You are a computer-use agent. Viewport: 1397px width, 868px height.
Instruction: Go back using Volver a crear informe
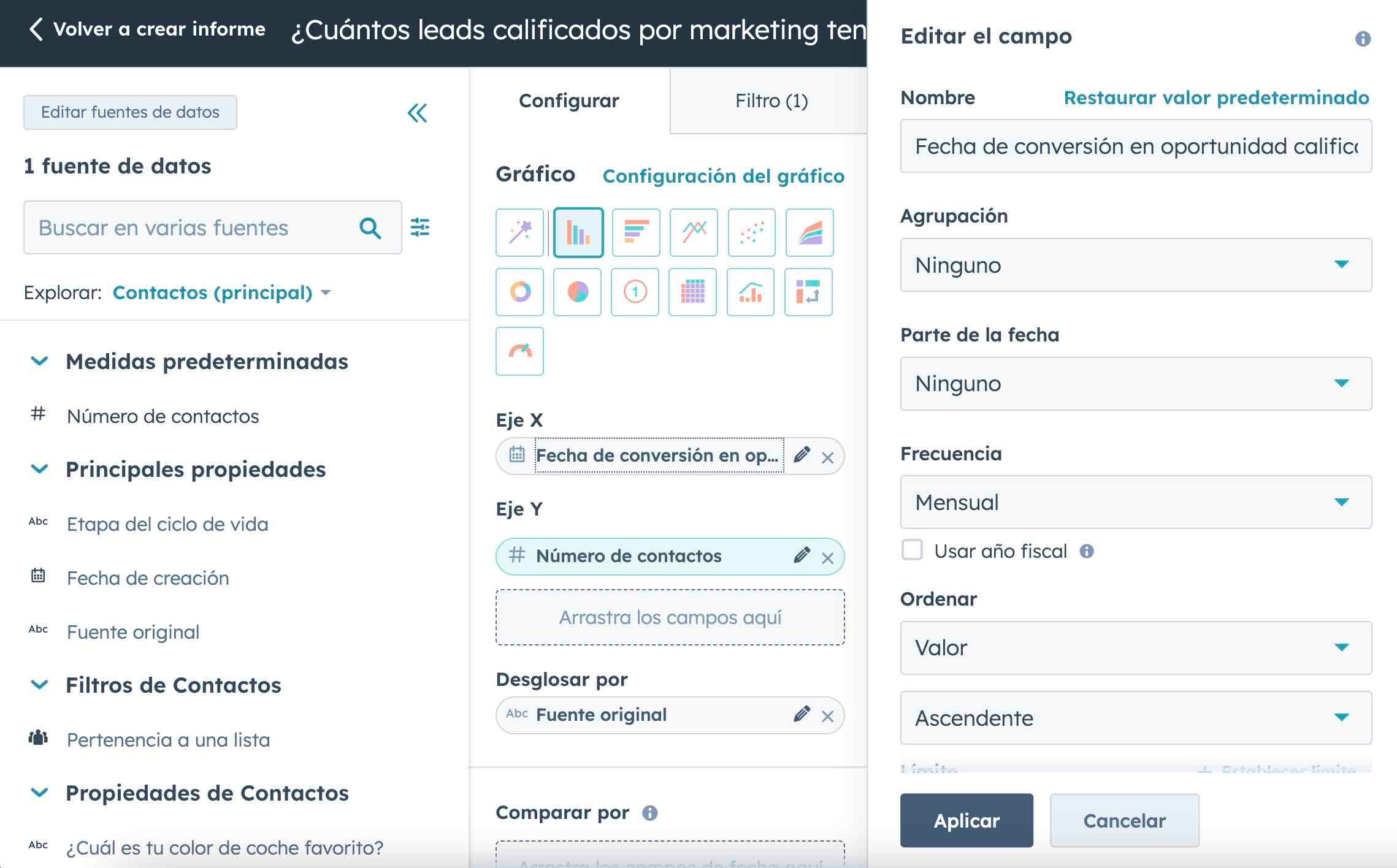(147, 29)
